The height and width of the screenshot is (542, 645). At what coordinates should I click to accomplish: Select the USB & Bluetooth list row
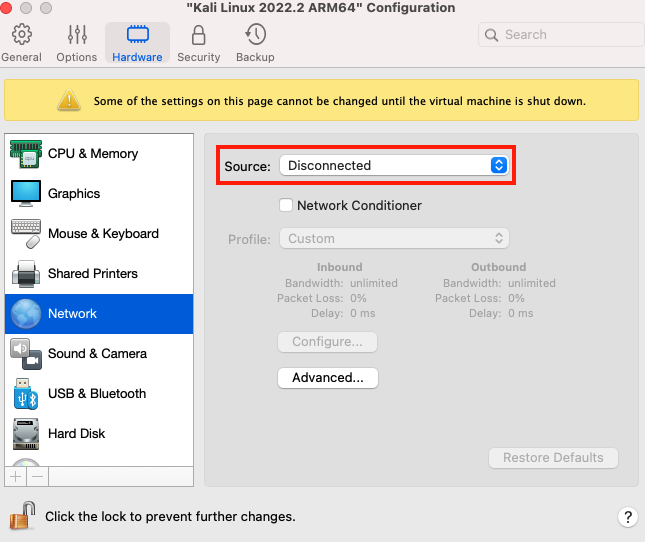tap(99, 394)
